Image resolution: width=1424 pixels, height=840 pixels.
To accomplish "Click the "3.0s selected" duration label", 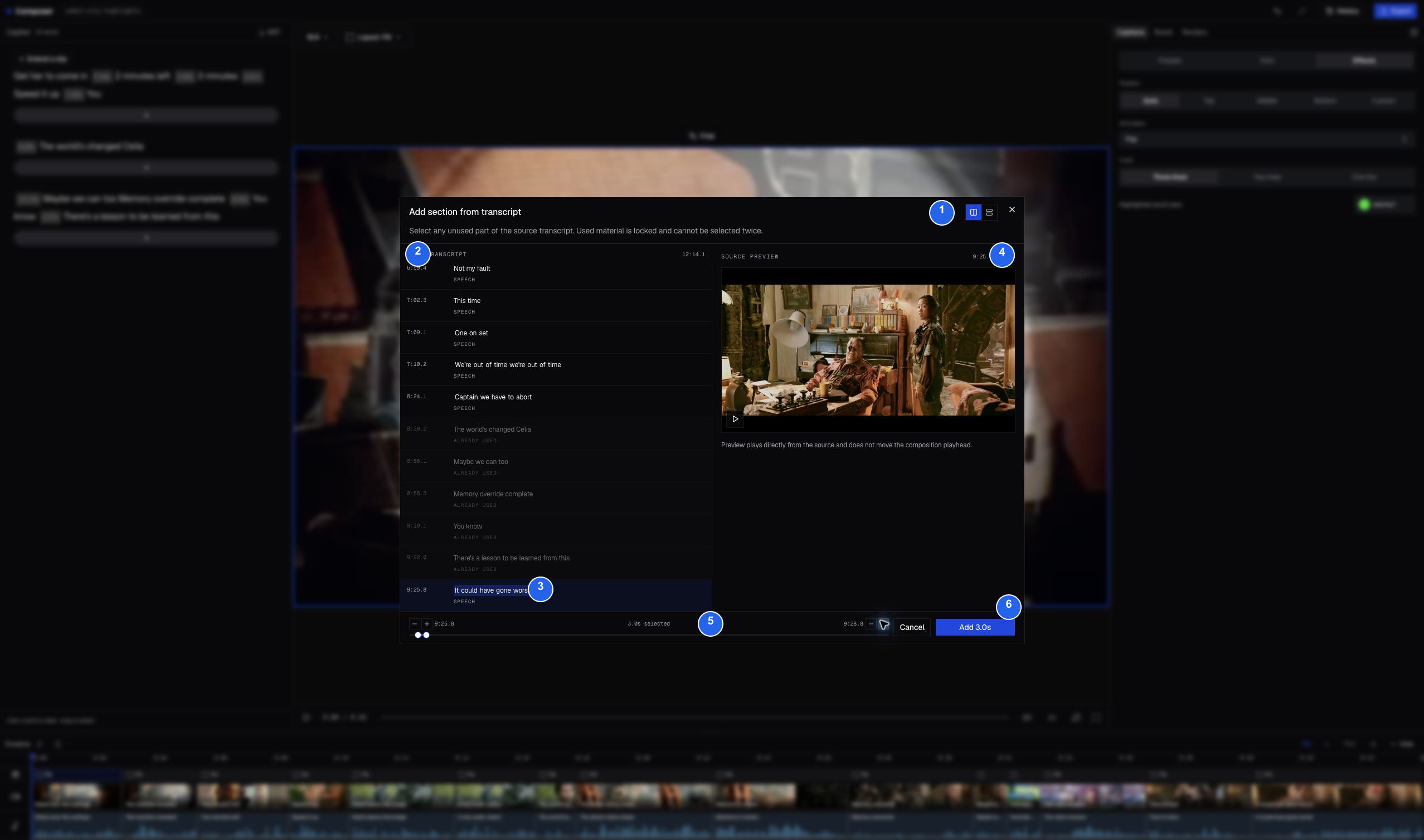I will click(x=648, y=624).
